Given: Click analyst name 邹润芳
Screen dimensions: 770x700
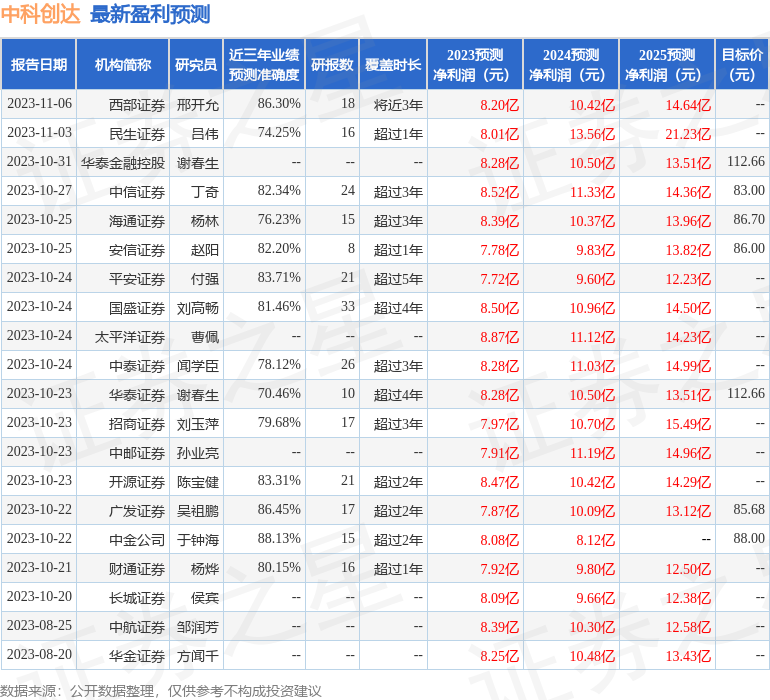Looking at the screenshot, I should (x=197, y=626).
